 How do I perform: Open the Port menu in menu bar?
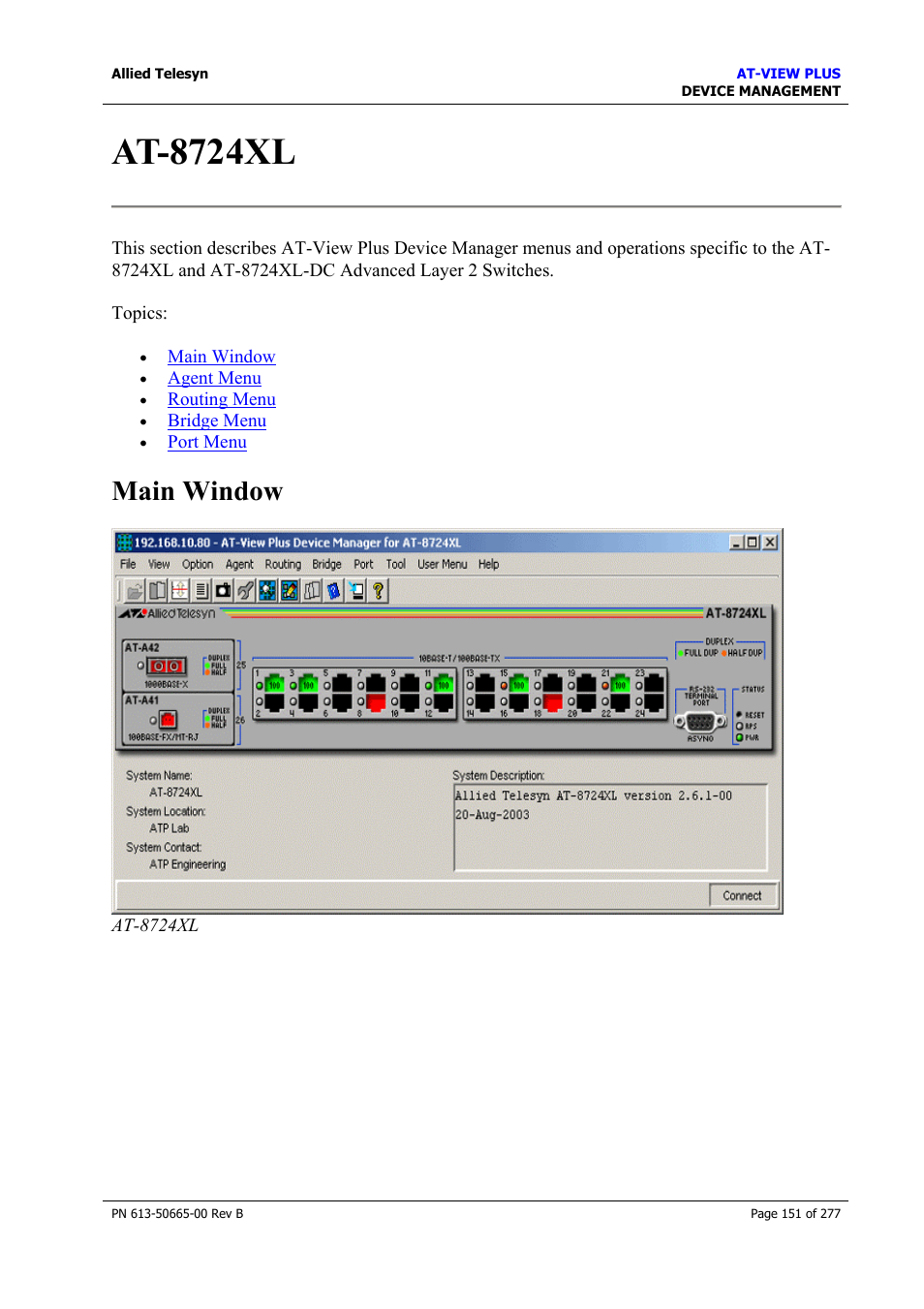363,564
